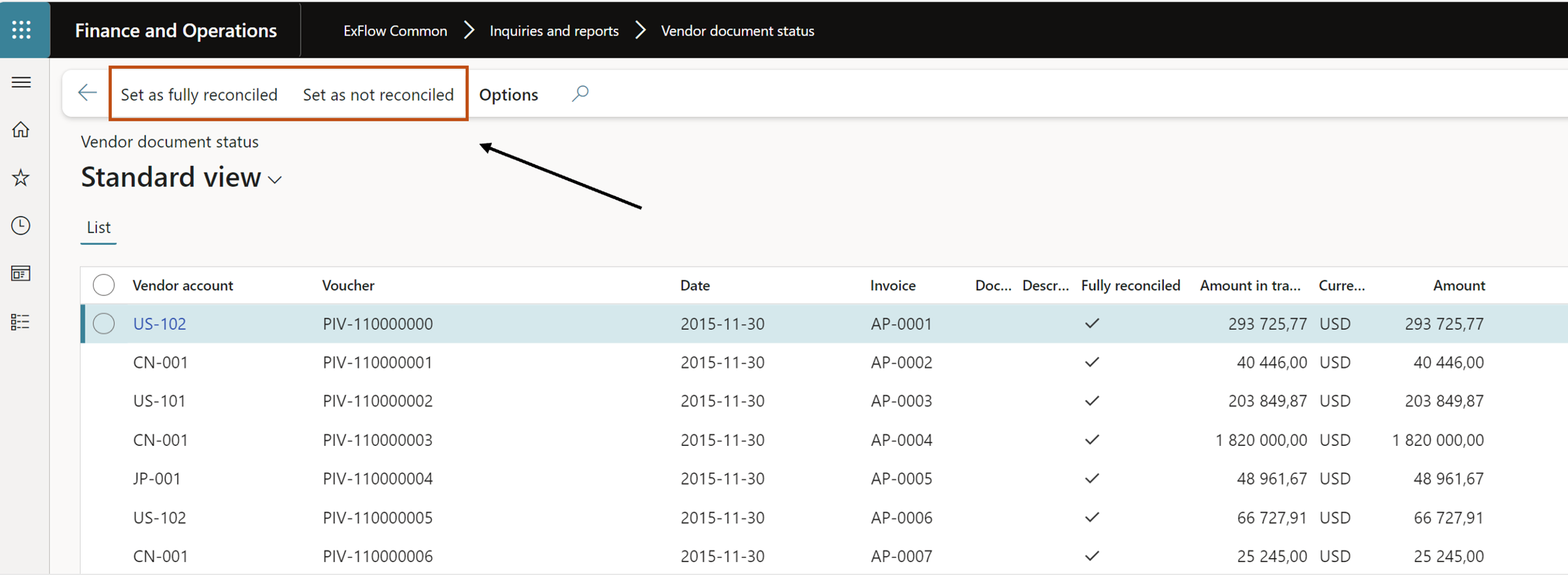The image size is (1568, 575).
Task: Open Workspaces icon in sidebar
Action: (x=21, y=274)
